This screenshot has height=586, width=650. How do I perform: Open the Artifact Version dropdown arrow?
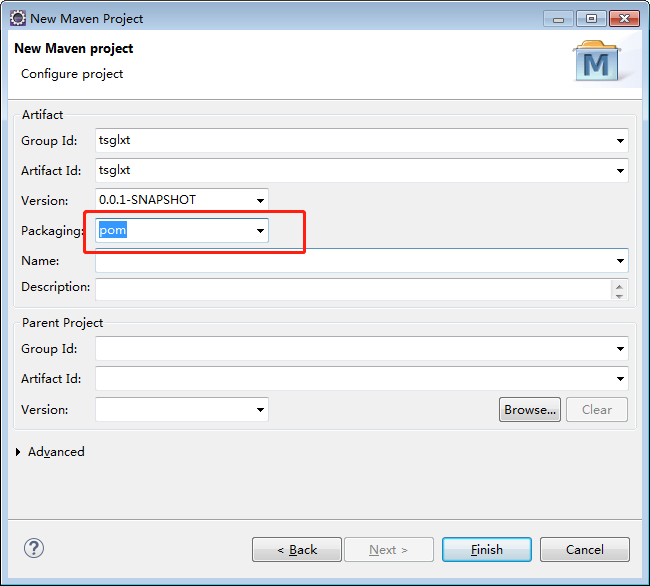tap(260, 201)
